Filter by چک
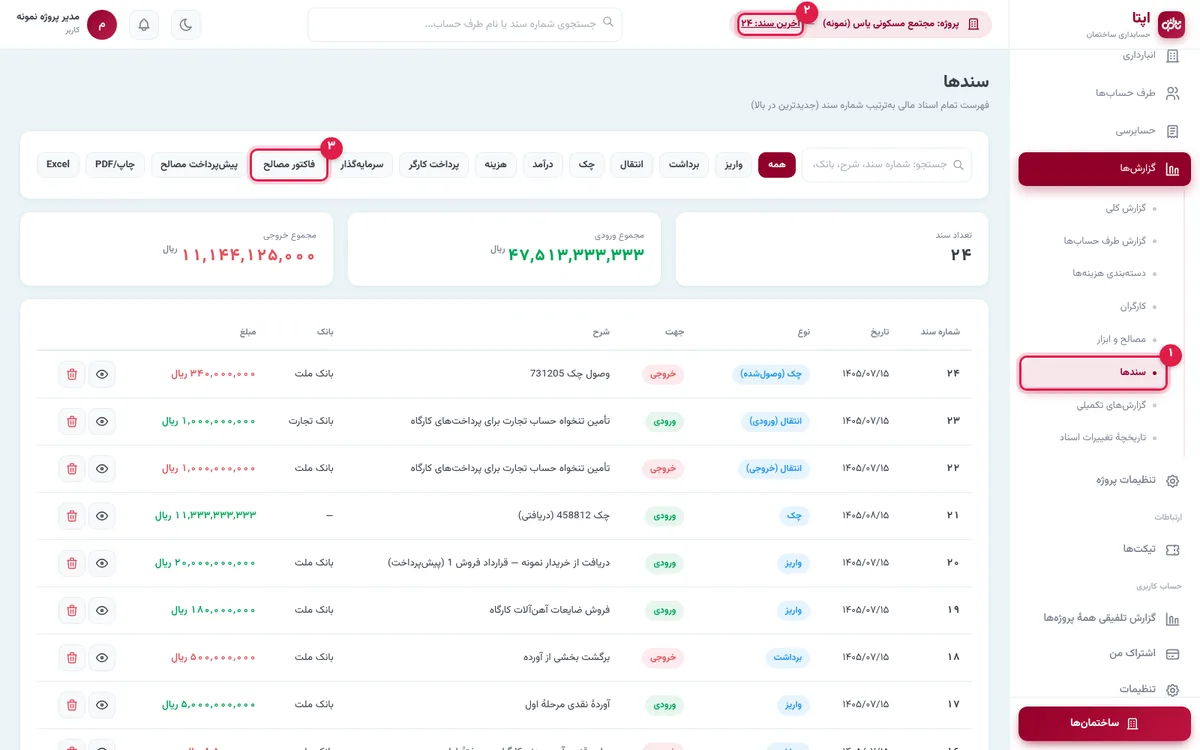Screen dimensions: 1200x750 point(587,165)
